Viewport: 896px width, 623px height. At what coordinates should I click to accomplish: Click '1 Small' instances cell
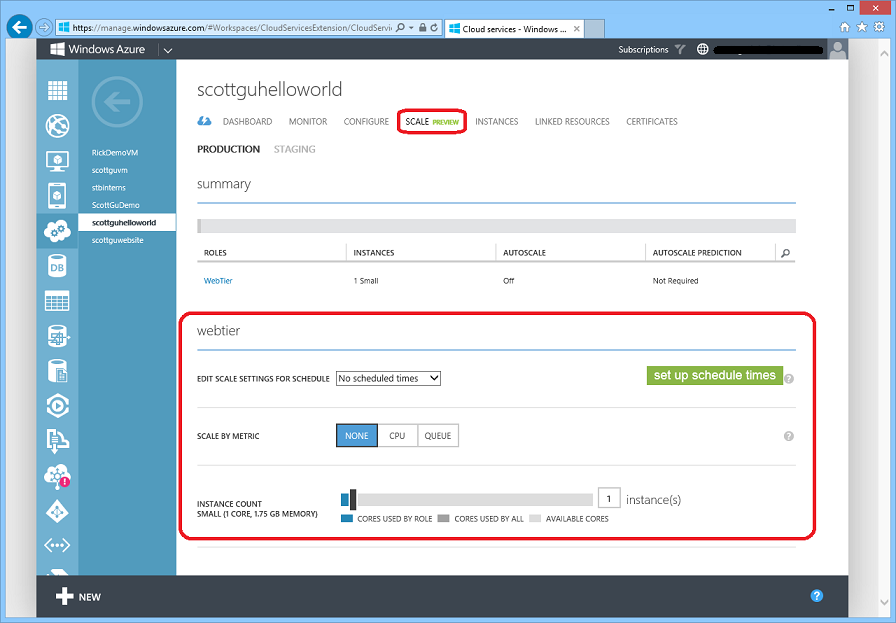[366, 281]
